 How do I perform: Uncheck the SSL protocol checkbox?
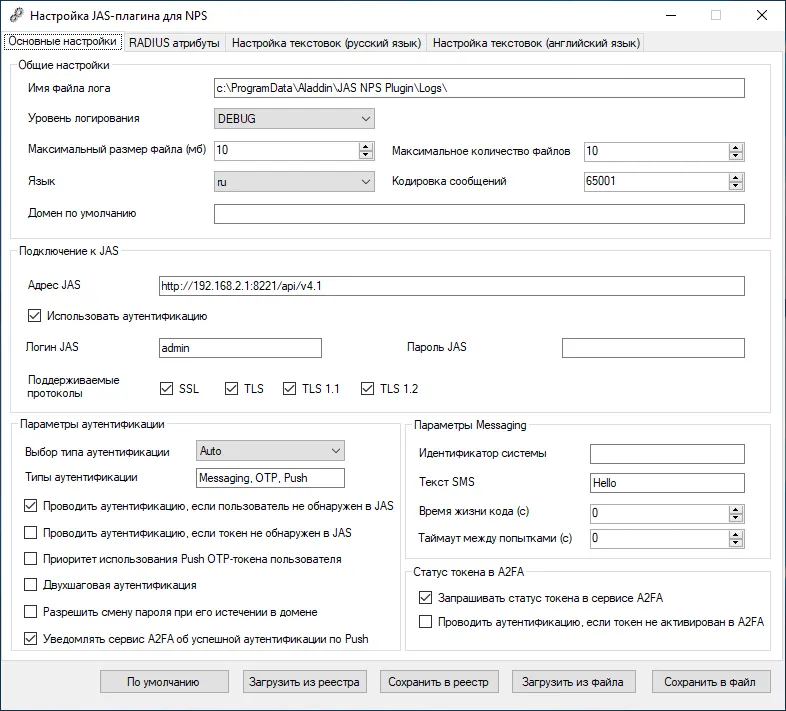pyautogui.click(x=166, y=389)
